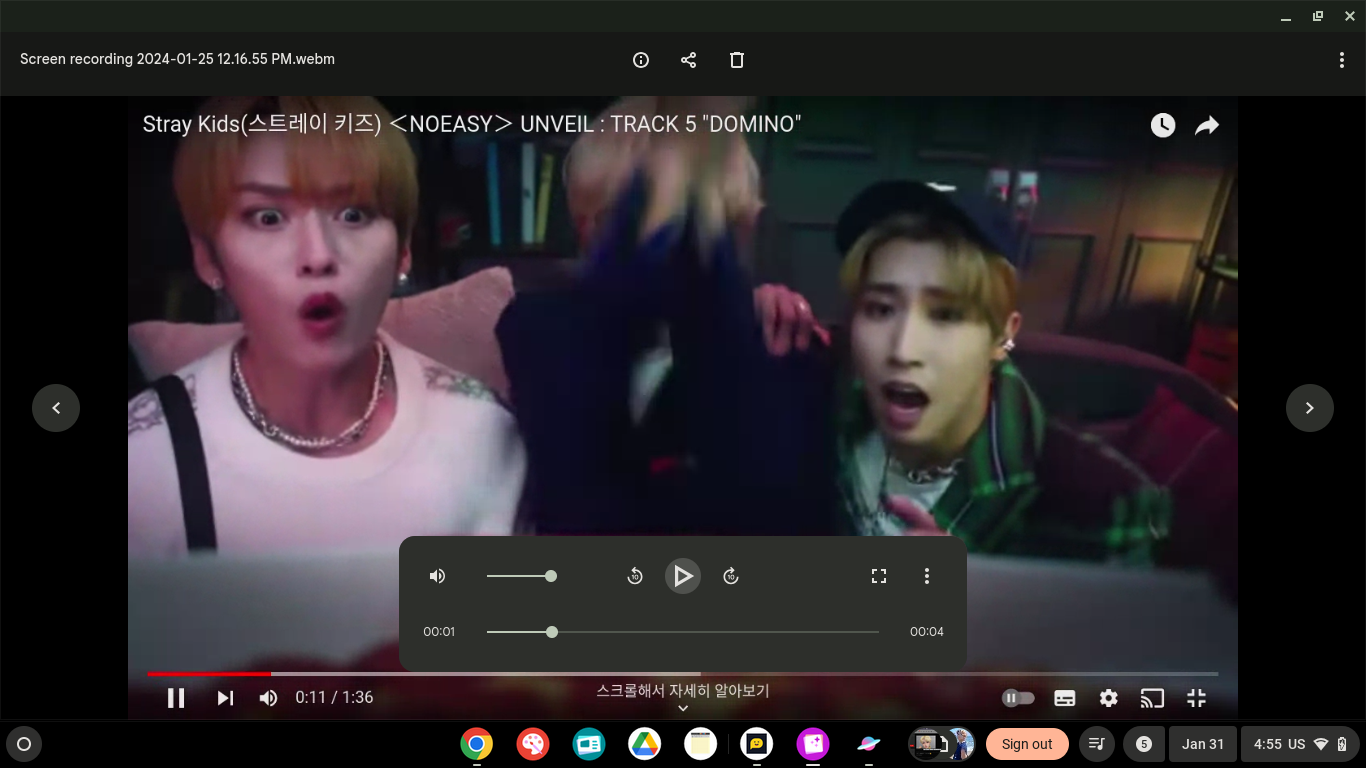Image resolution: width=1366 pixels, height=768 pixels.
Task: Open the purple Gallery app shelf icon
Action: [813, 744]
